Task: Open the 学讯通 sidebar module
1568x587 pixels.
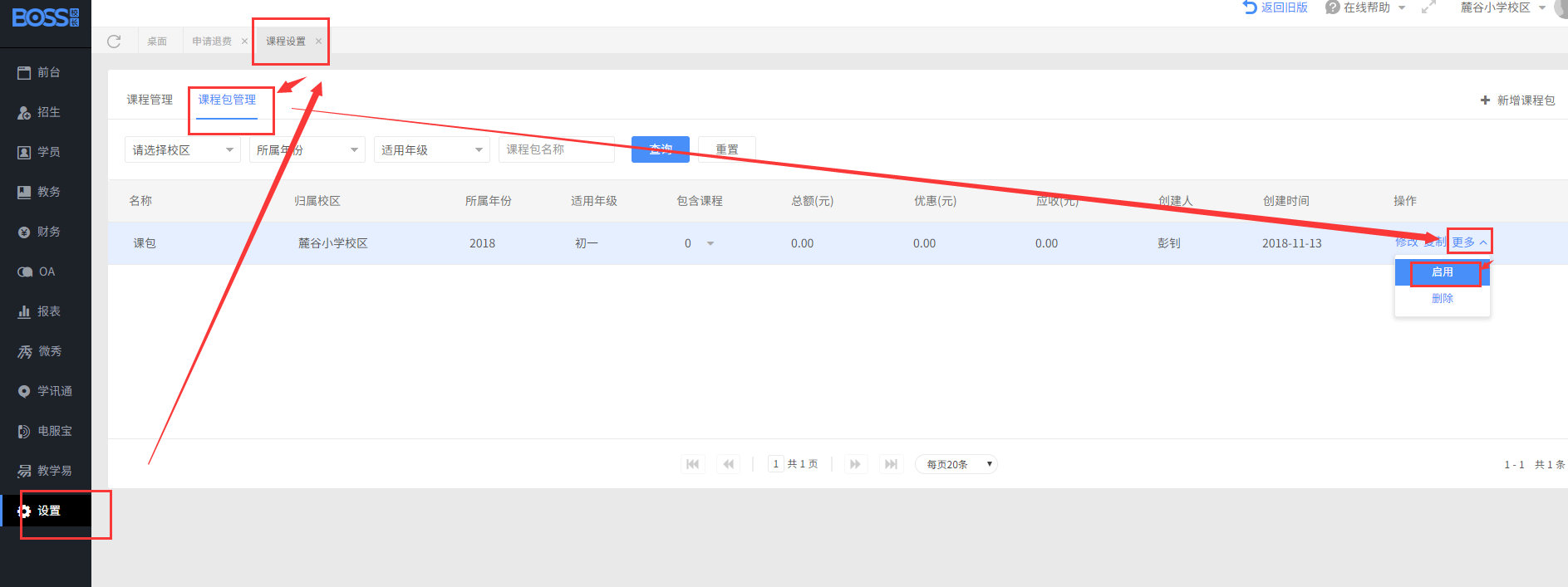Action: pos(46,391)
